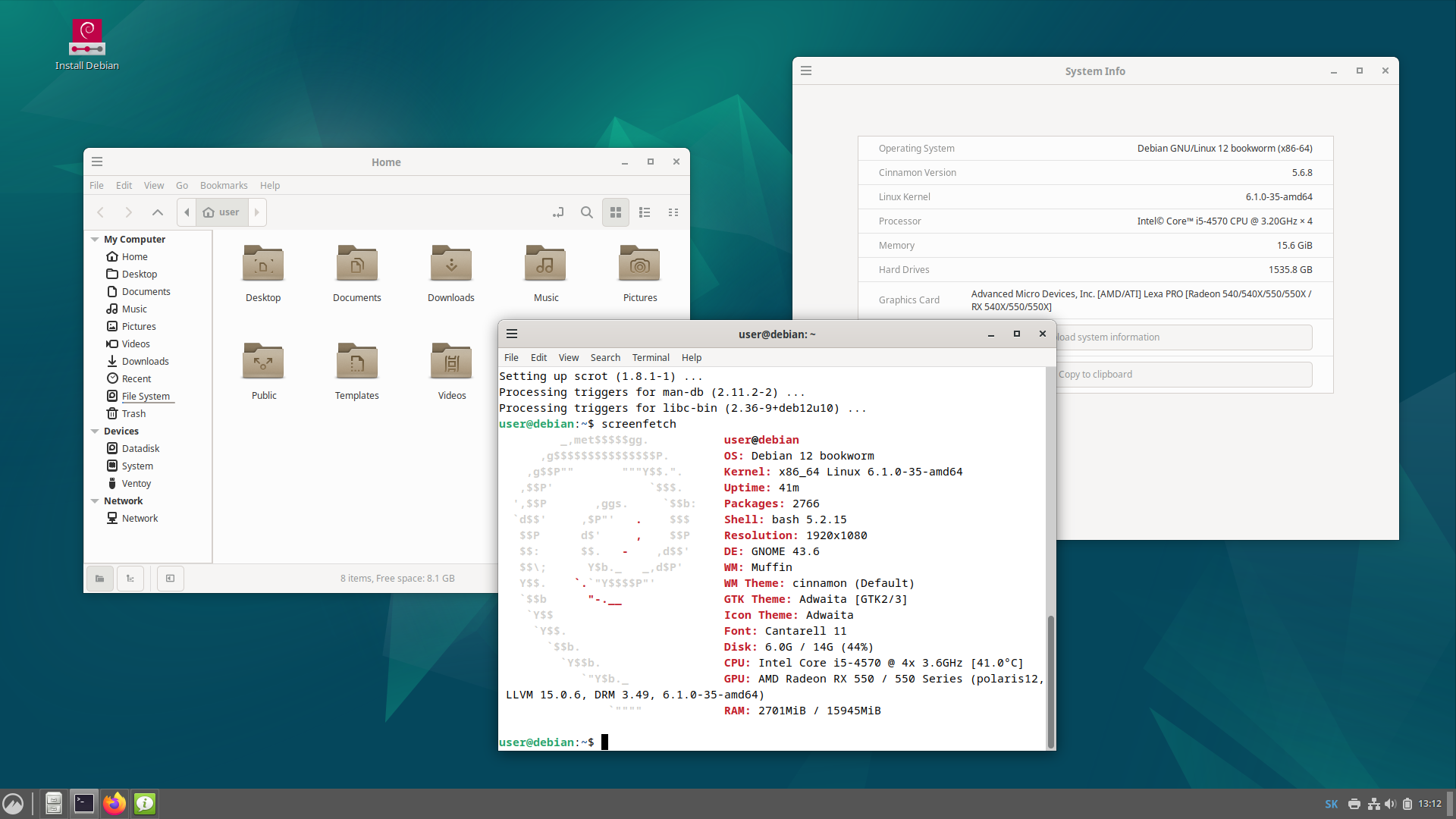Click the search icon in file manager
The image size is (1456, 819).
pos(587,212)
